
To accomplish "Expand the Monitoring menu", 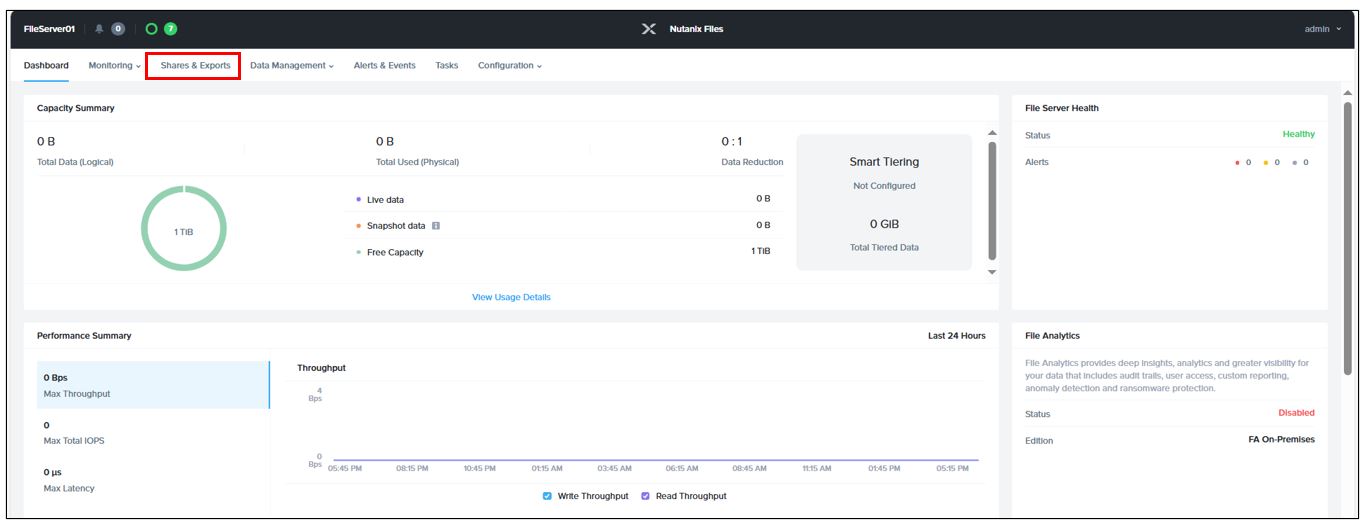I will 114,66.
